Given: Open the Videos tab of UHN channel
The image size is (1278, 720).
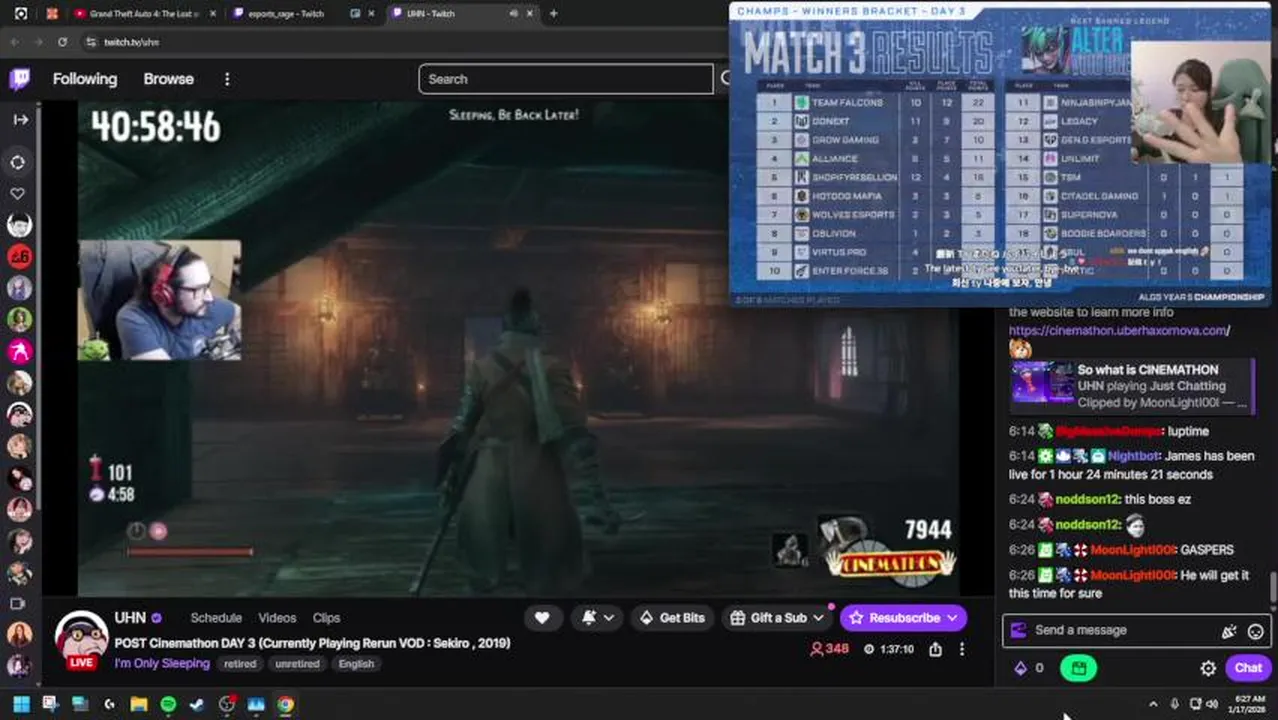Looking at the screenshot, I should tap(277, 618).
